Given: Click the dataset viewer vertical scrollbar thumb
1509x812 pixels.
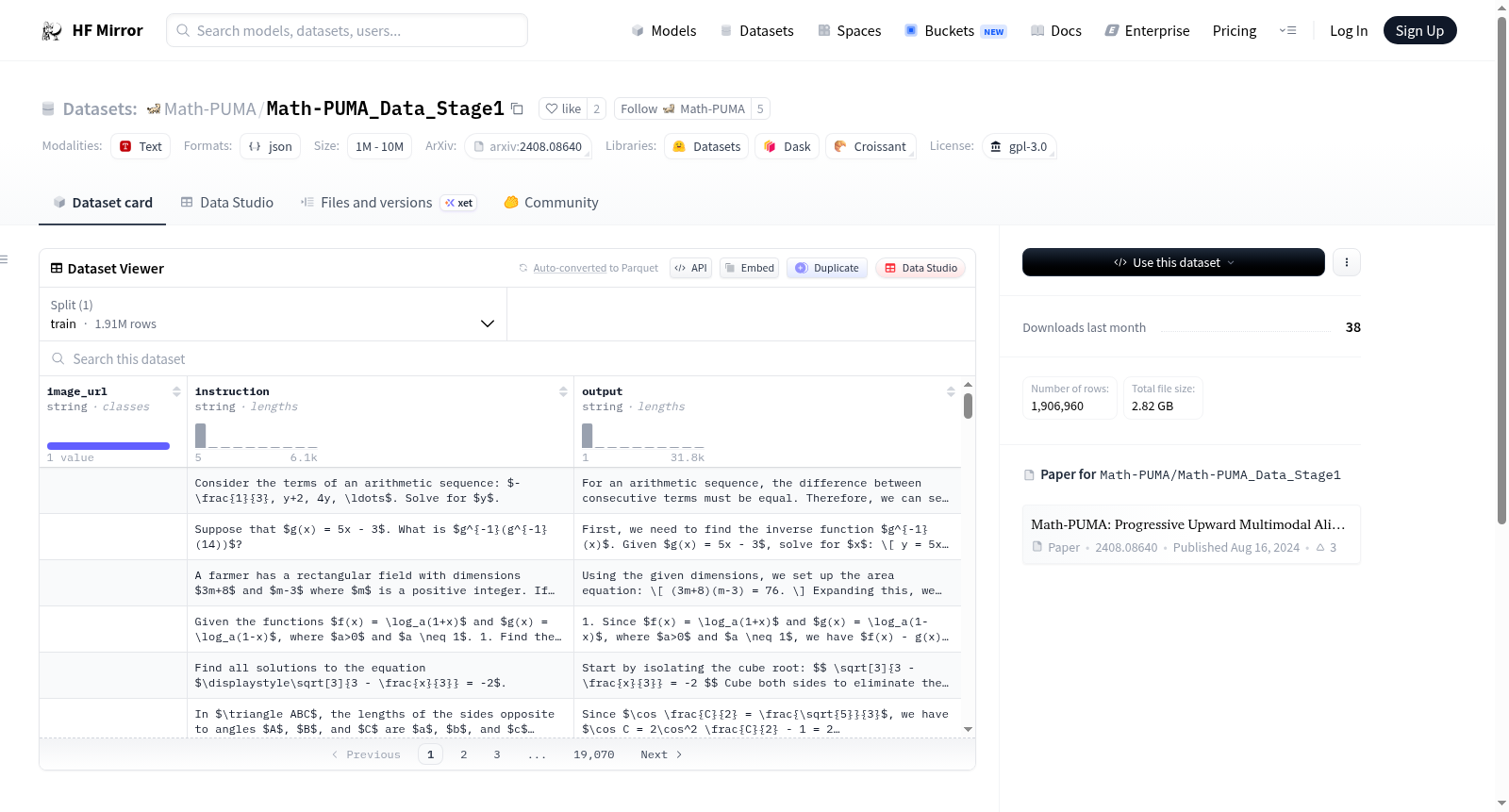Looking at the screenshot, I should [968, 406].
